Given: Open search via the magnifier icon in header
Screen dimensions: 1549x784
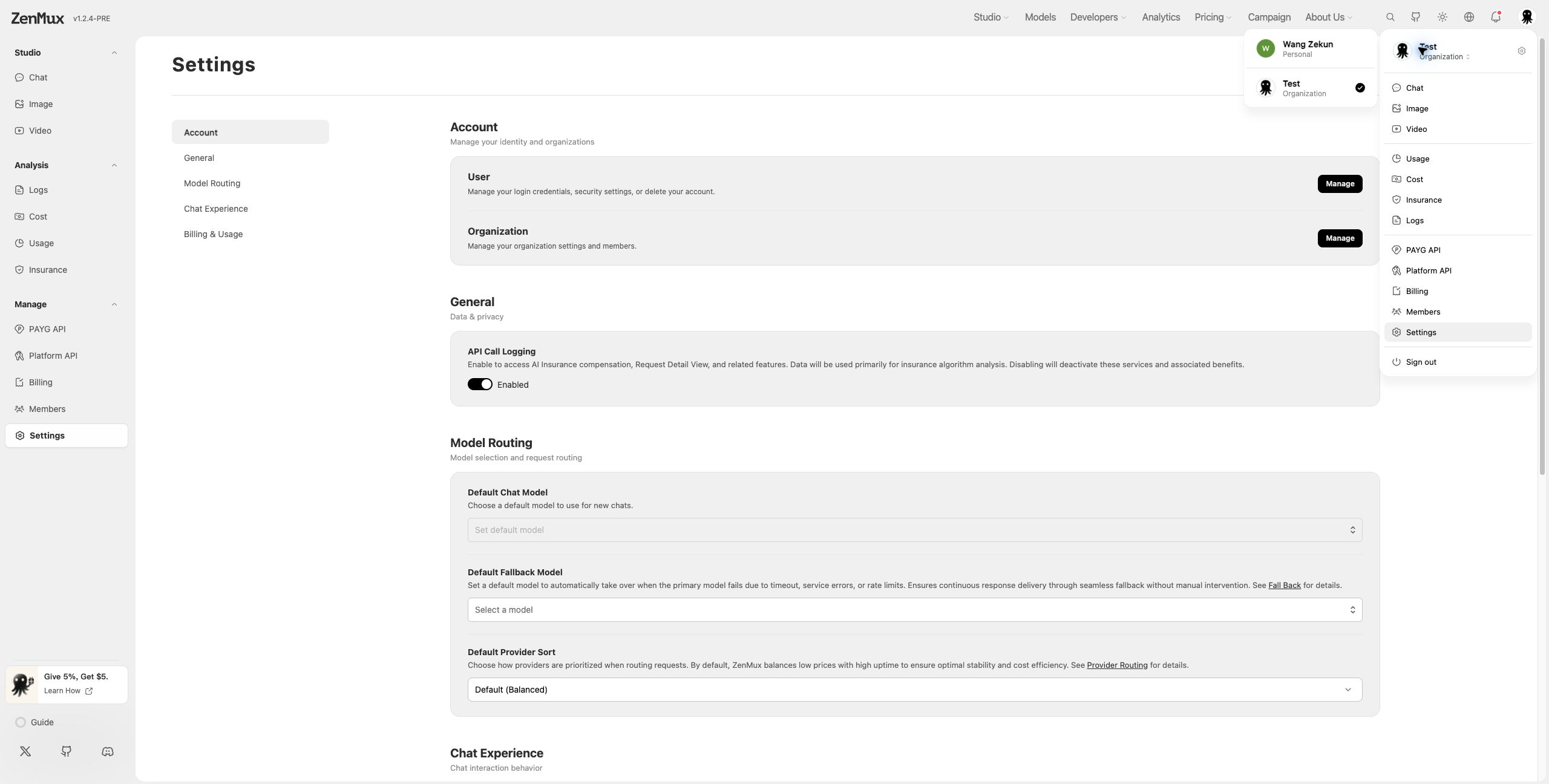Looking at the screenshot, I should click(1390, 17).
